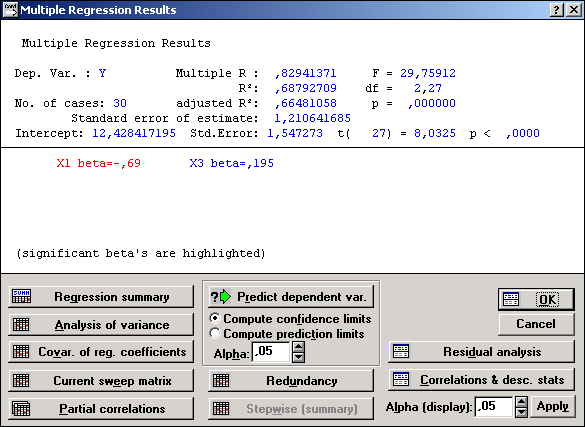Click the X3 beta=,195 blue text

(x=232, y=163)
